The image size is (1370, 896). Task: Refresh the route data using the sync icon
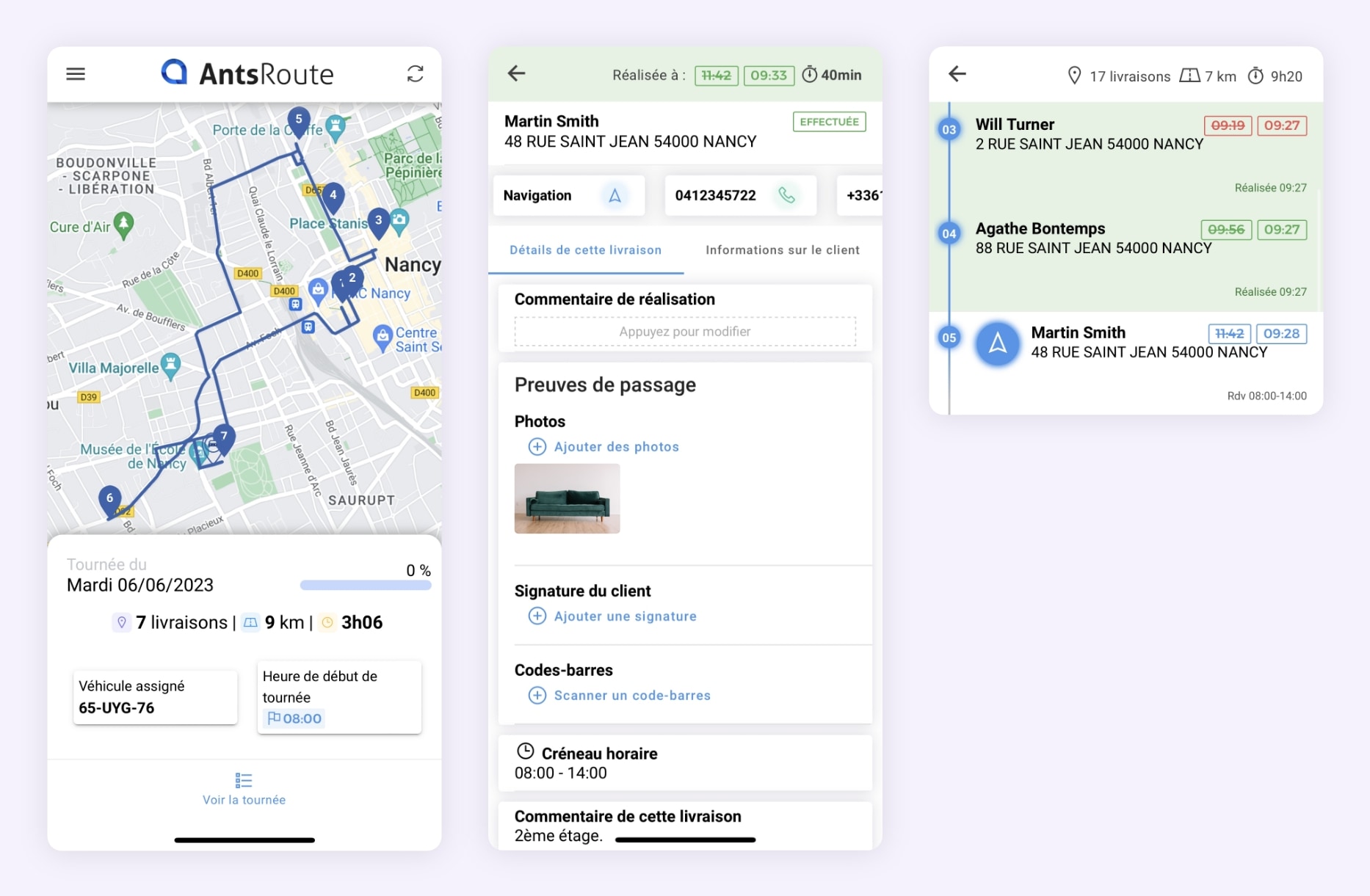pos(416,73)
